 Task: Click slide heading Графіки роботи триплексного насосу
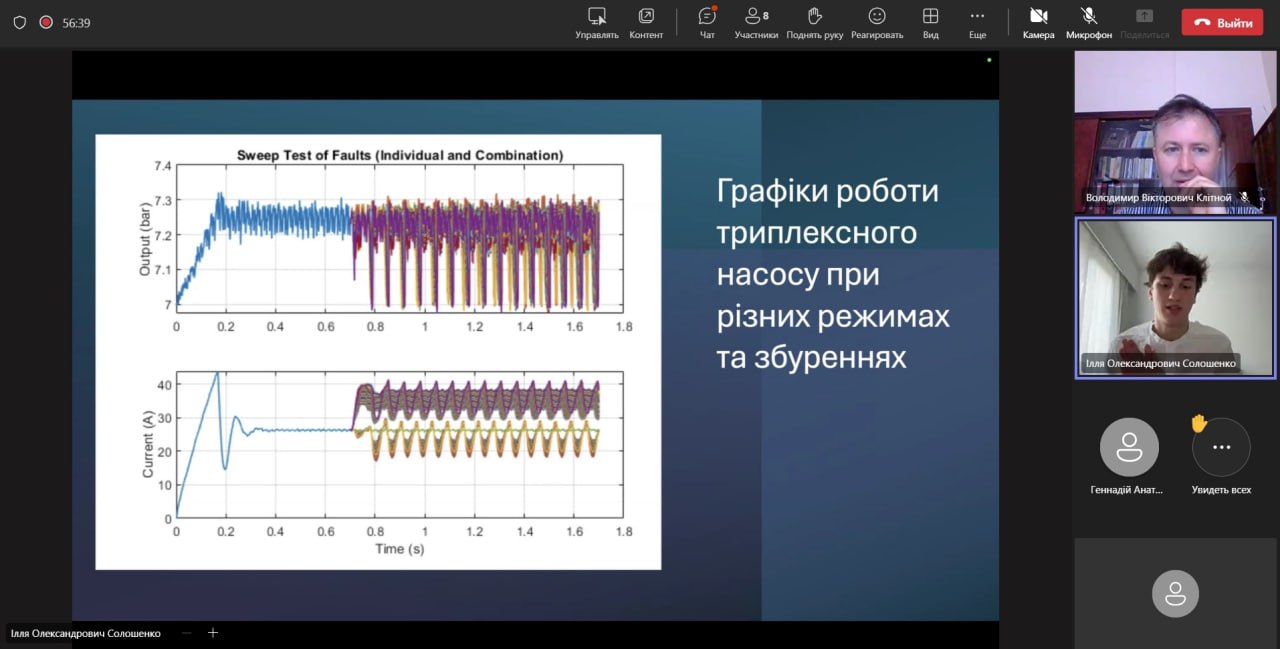[x=833, y=274]
